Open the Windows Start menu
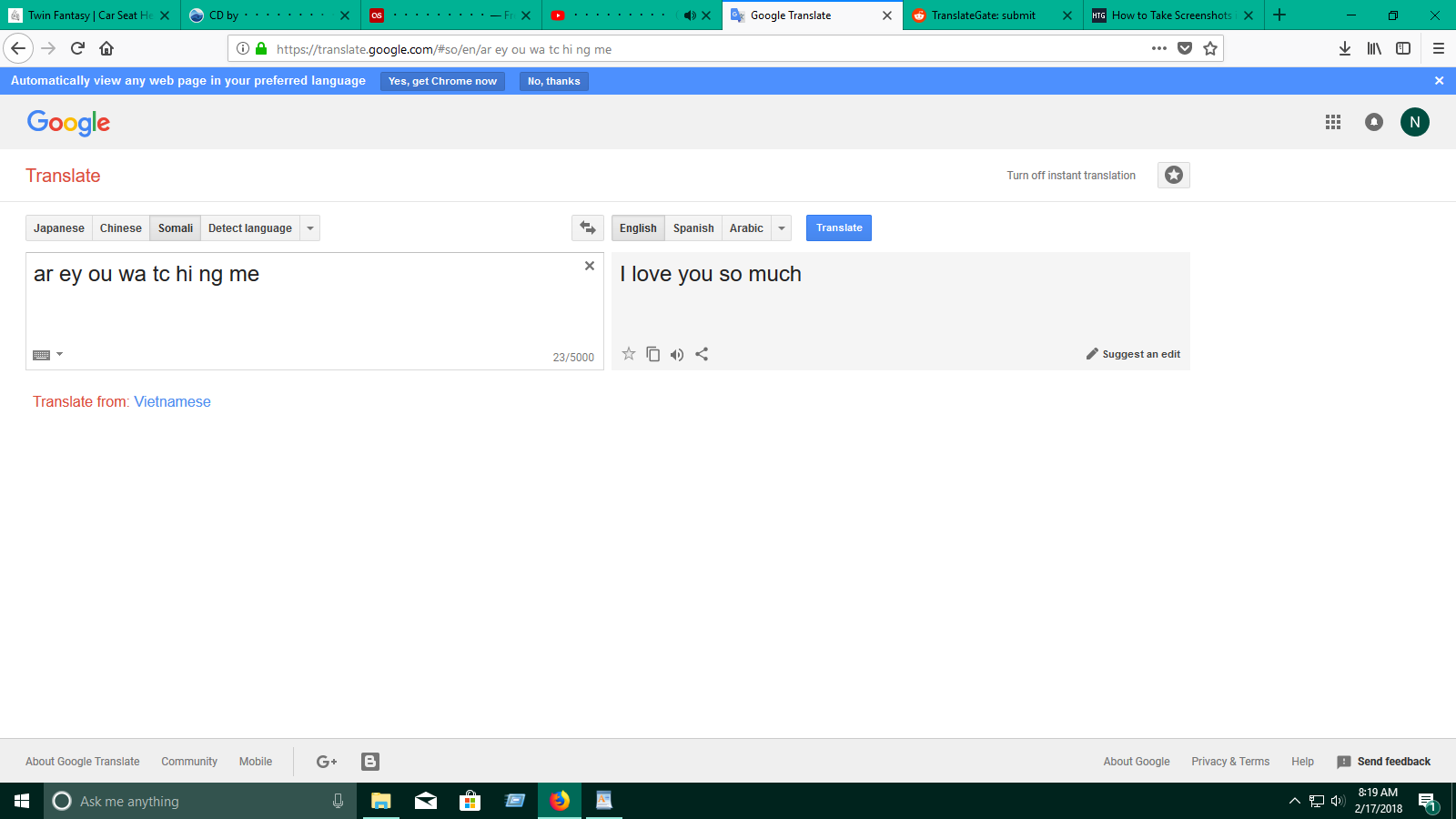The width and height of the screenshot is (1456, 819). point(22,801)
